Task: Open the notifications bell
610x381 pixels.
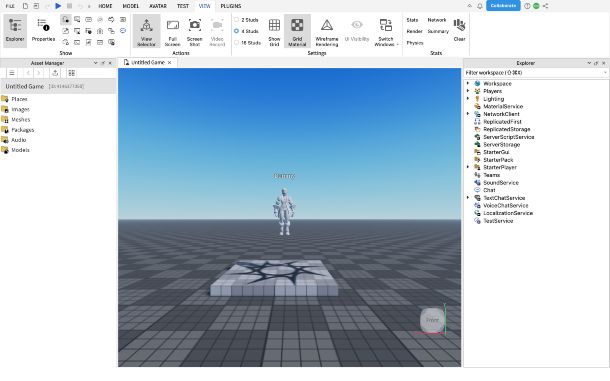Action: point(480,6)
